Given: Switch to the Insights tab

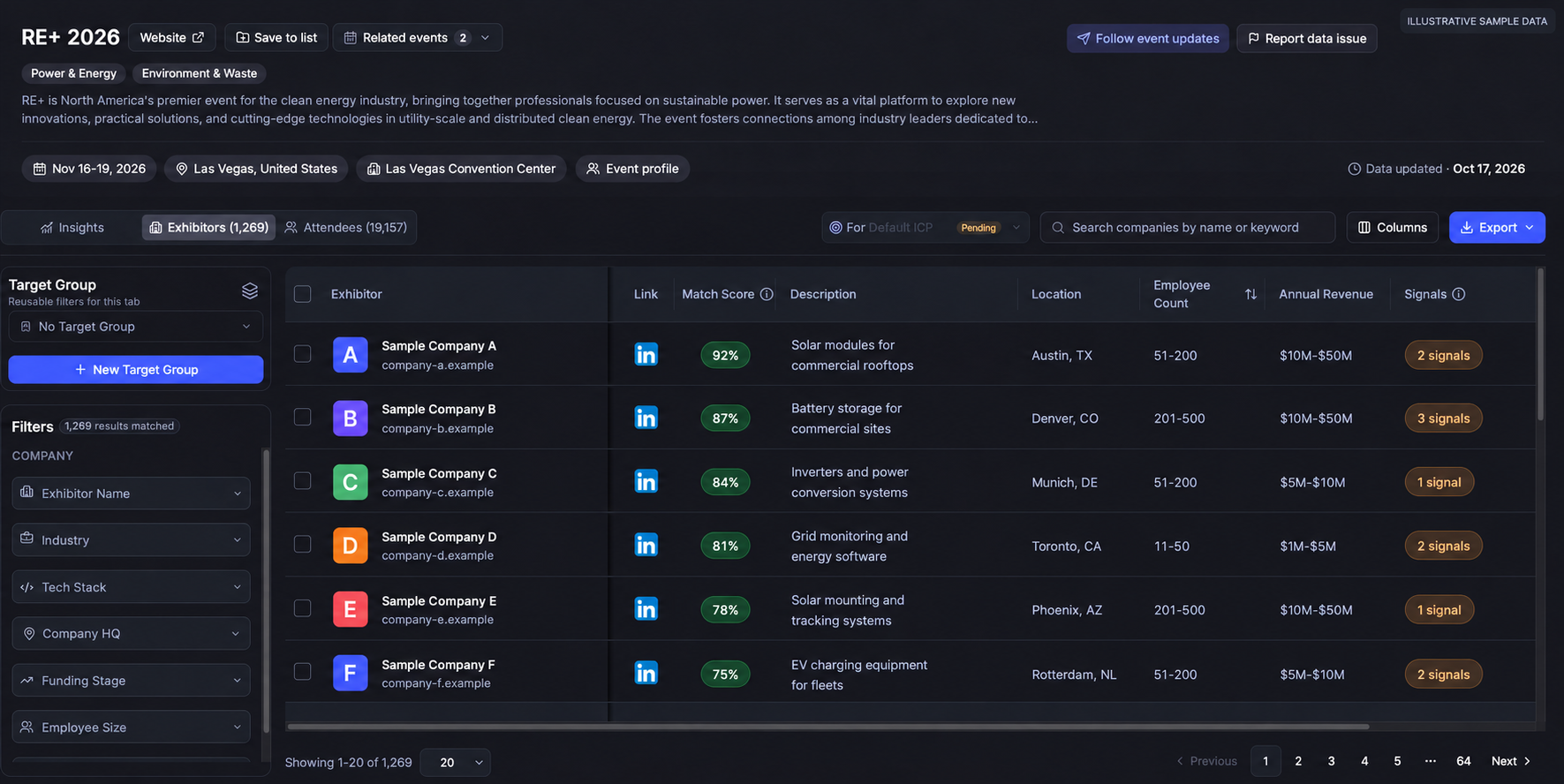Looking at the screenshot, I should tap(72, 227).
